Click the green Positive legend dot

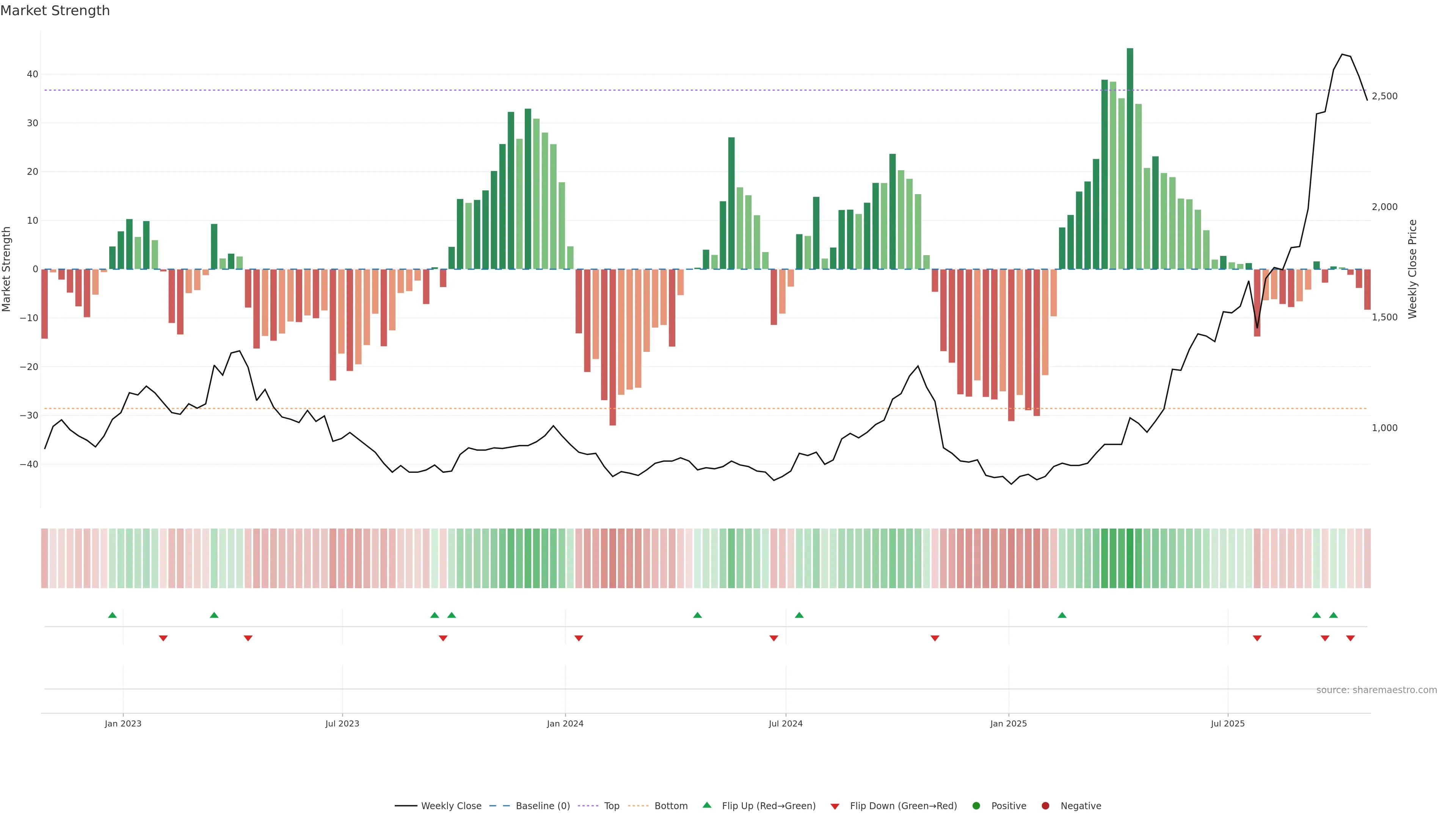tap(976, 805)
